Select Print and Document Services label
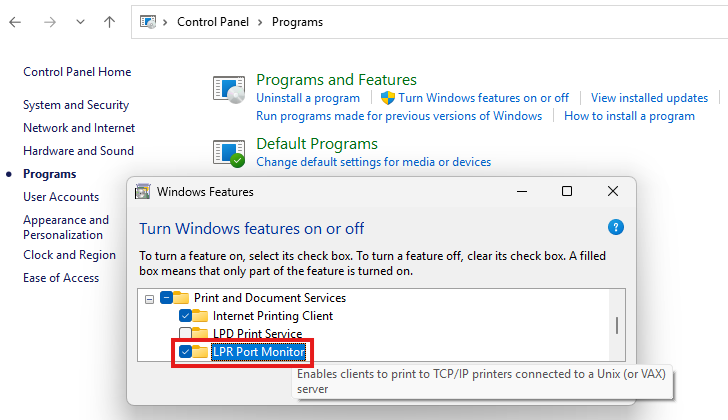Image resolution: width=728 pixels, height=420 pixels. (270, 297)
